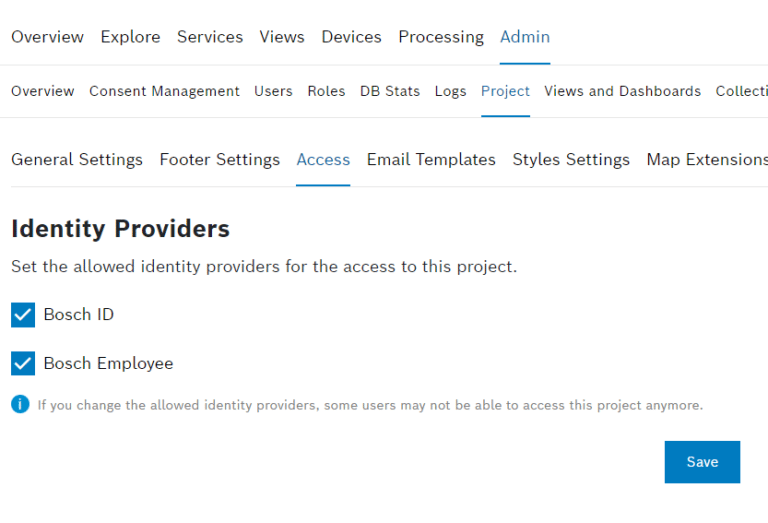768x523 pixels.
Task: Open the General Settings project tab
Action: pos(77,160)
